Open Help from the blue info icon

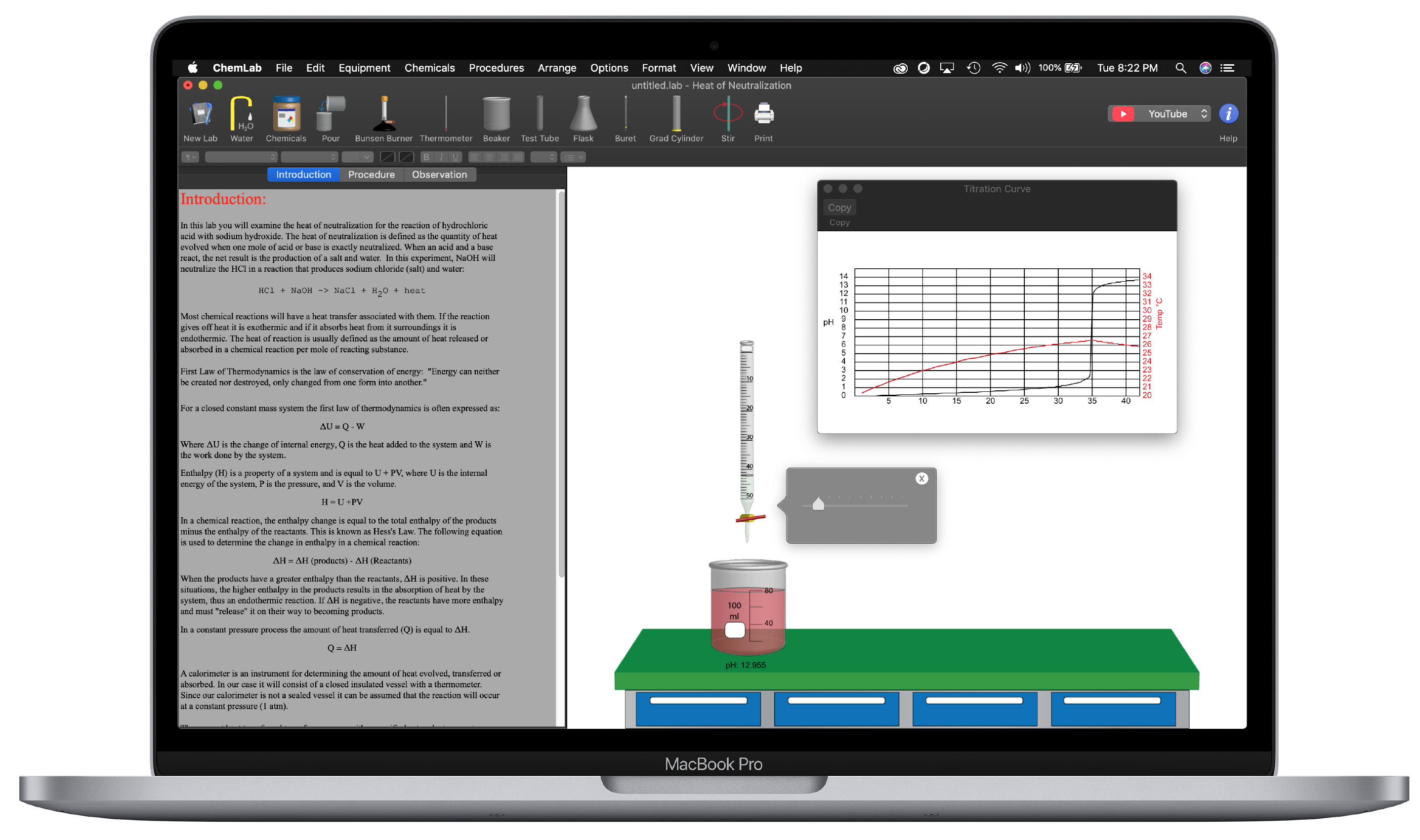[1228, 113]
